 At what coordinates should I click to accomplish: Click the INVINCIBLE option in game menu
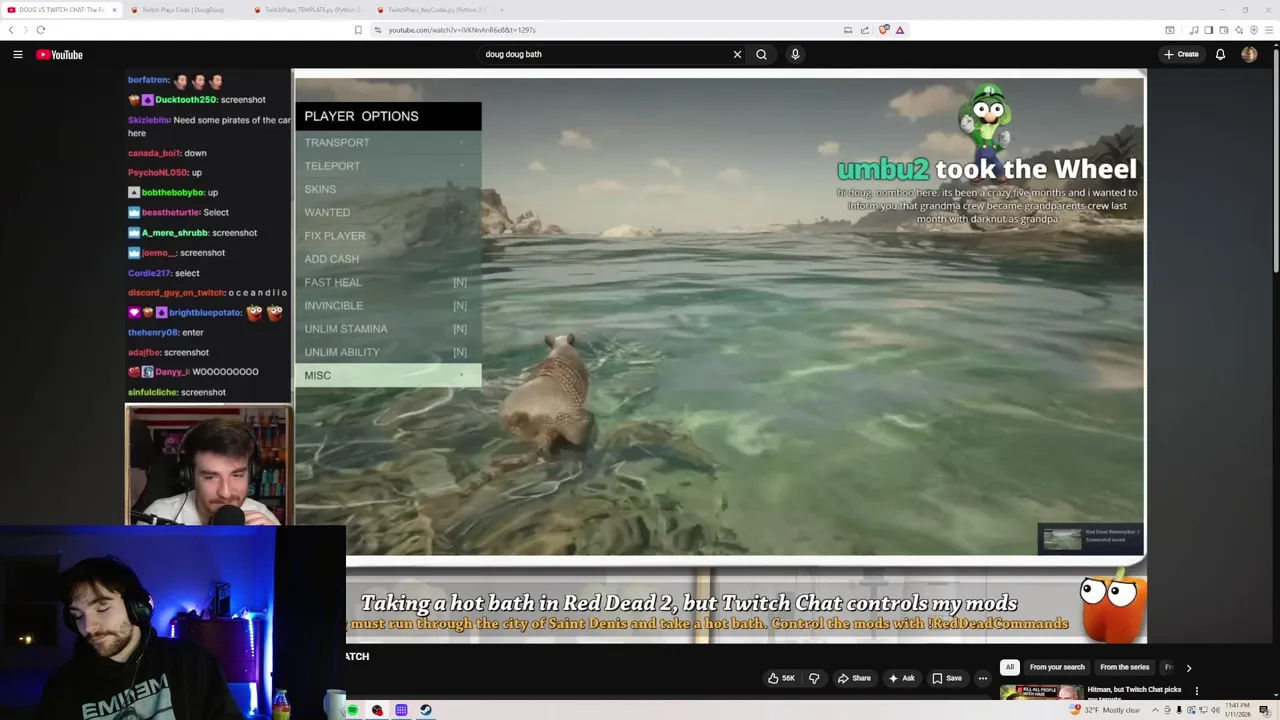coord(388,306)
